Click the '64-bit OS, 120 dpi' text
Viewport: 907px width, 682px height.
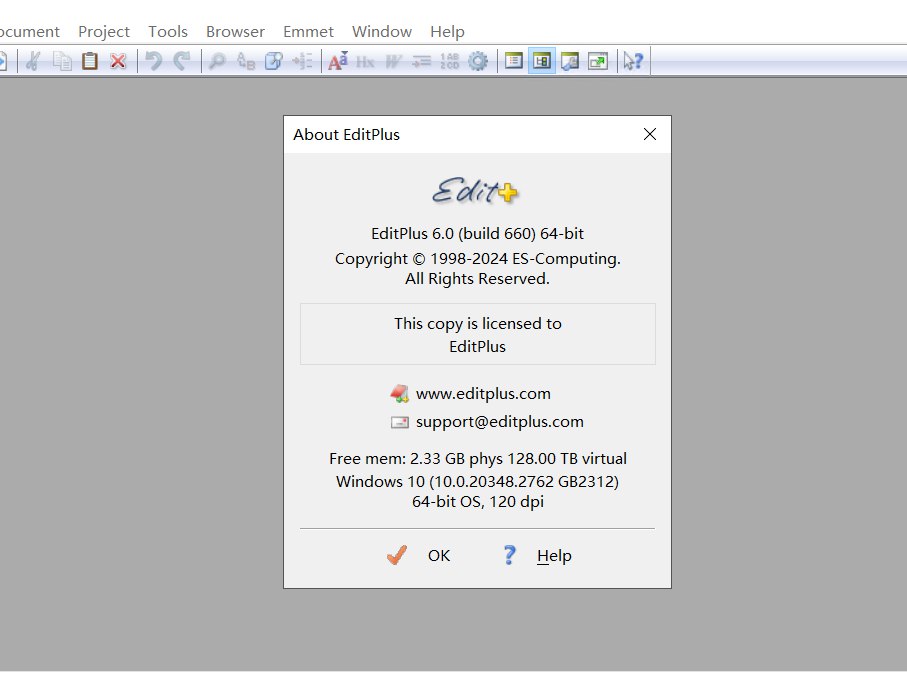click(x=478, y=502)
